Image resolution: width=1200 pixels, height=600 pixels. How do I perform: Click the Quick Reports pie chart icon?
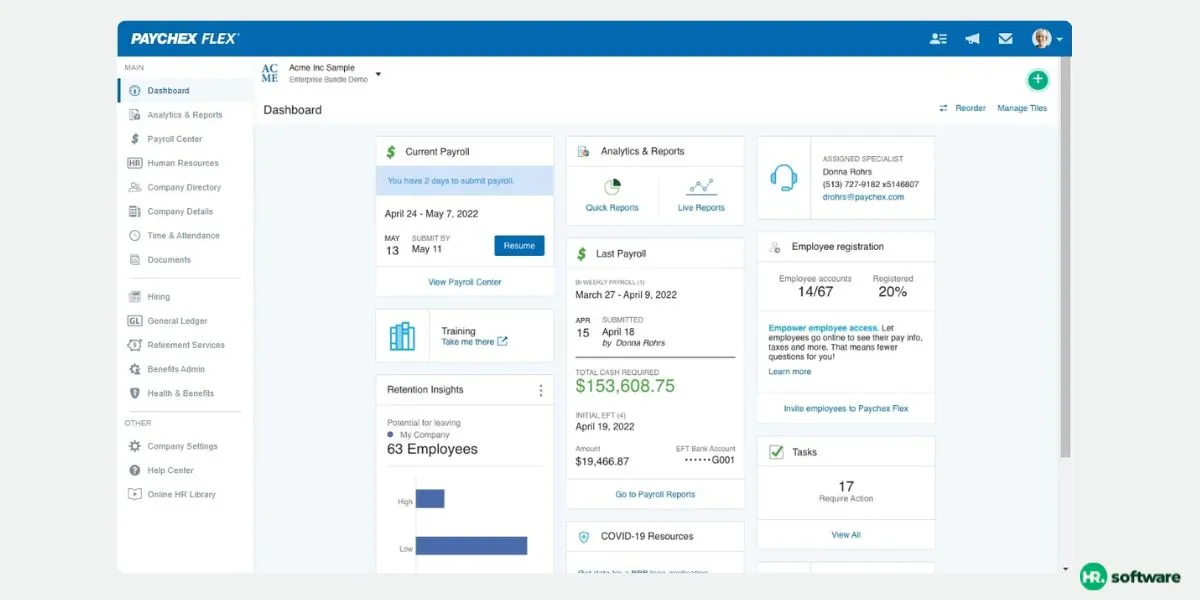click(612, 187)
